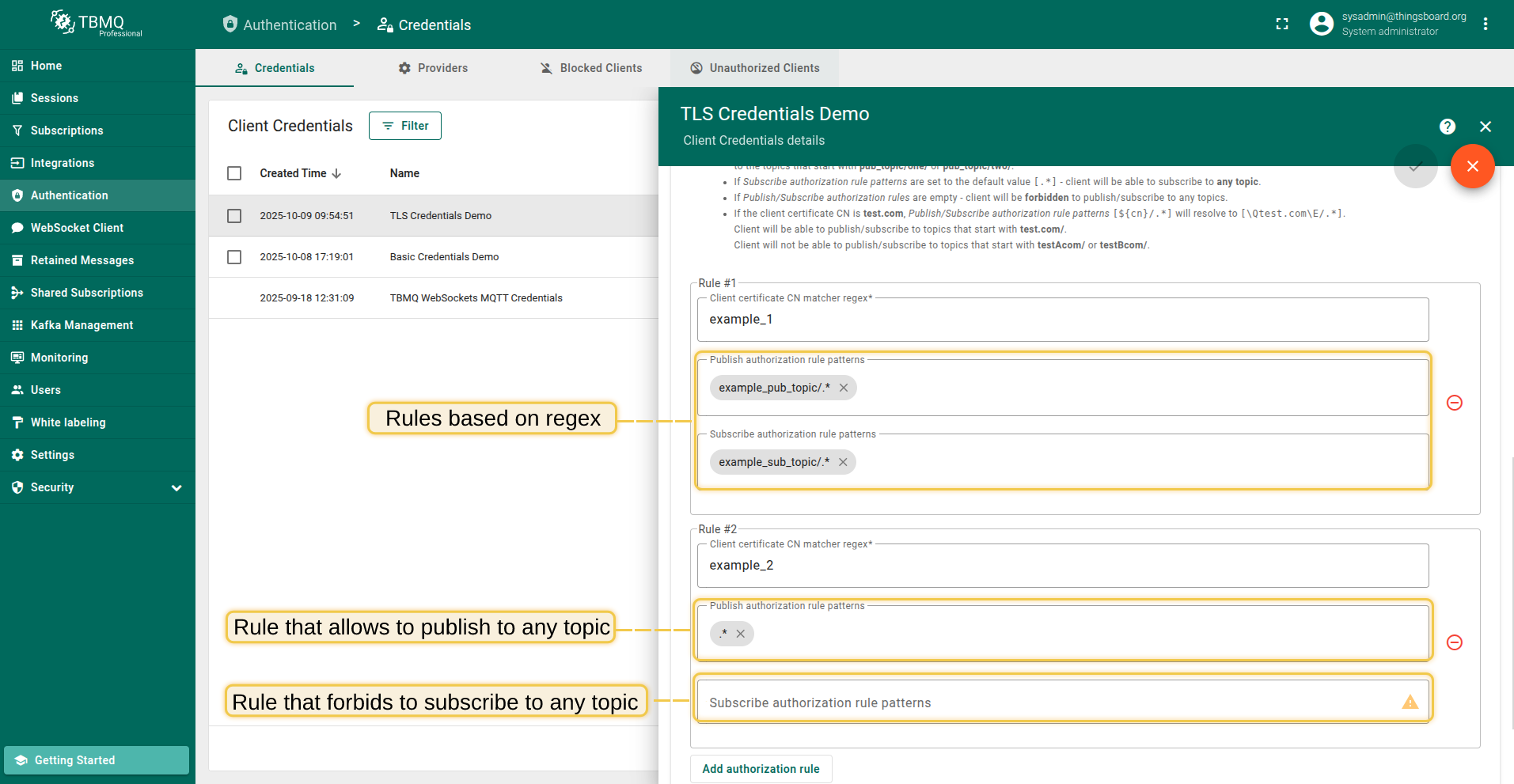Remove the example_pub_topic/.* chip
Viewport: 1514px width, 784px height.
pyautogui.click(x=844, y=388)
